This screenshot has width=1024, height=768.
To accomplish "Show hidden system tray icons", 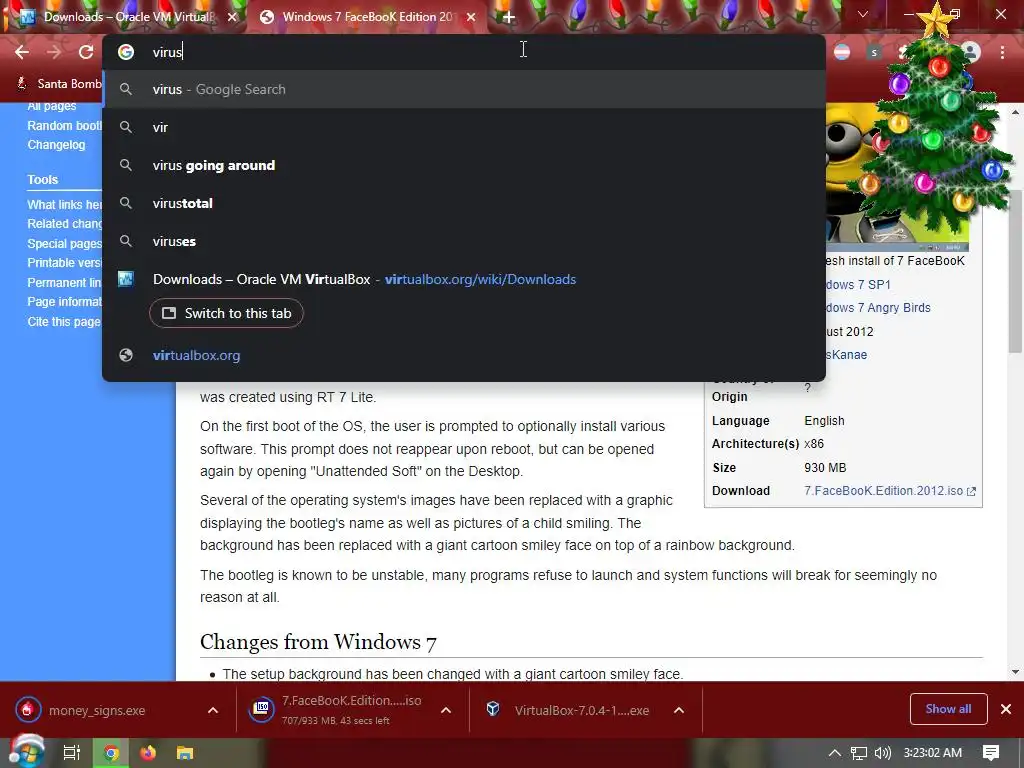I will pos(835,753).
